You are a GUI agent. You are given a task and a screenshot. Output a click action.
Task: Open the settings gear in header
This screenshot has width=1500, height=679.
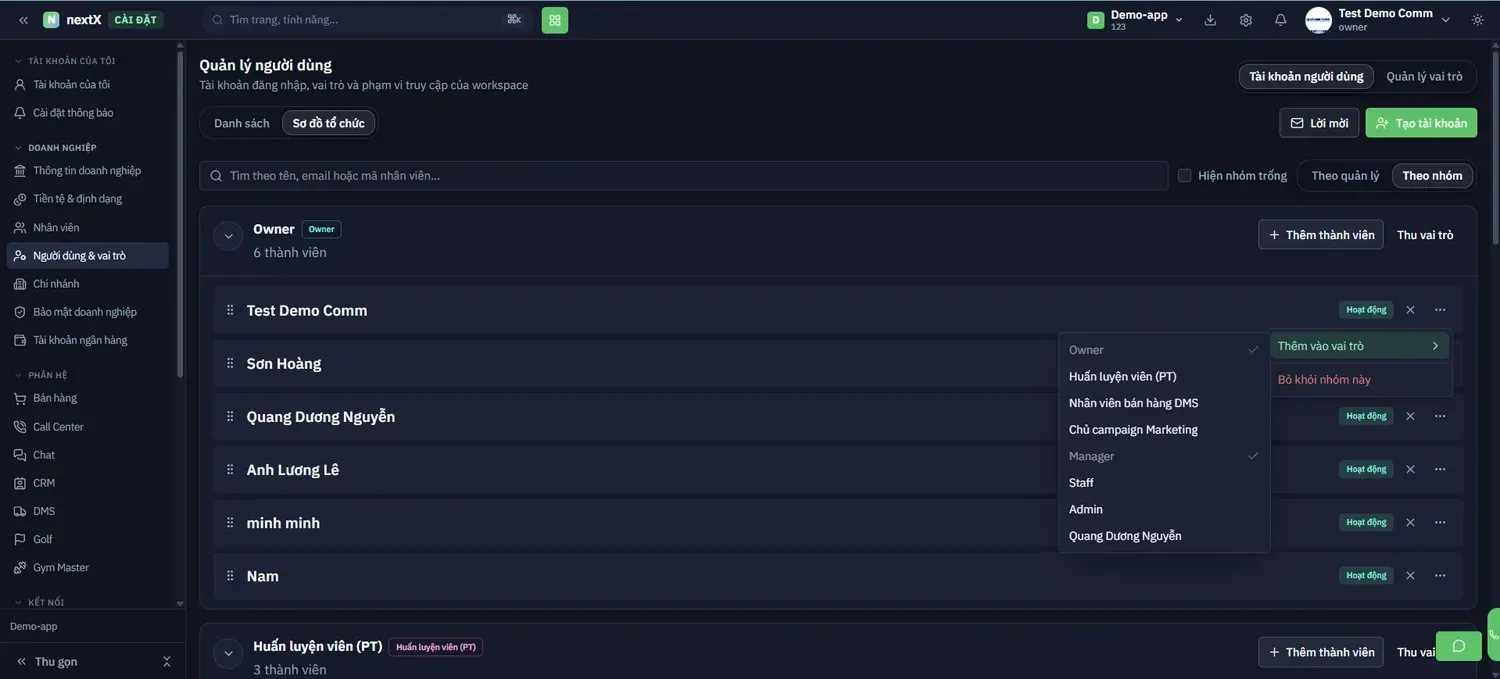click(1245, 20)
